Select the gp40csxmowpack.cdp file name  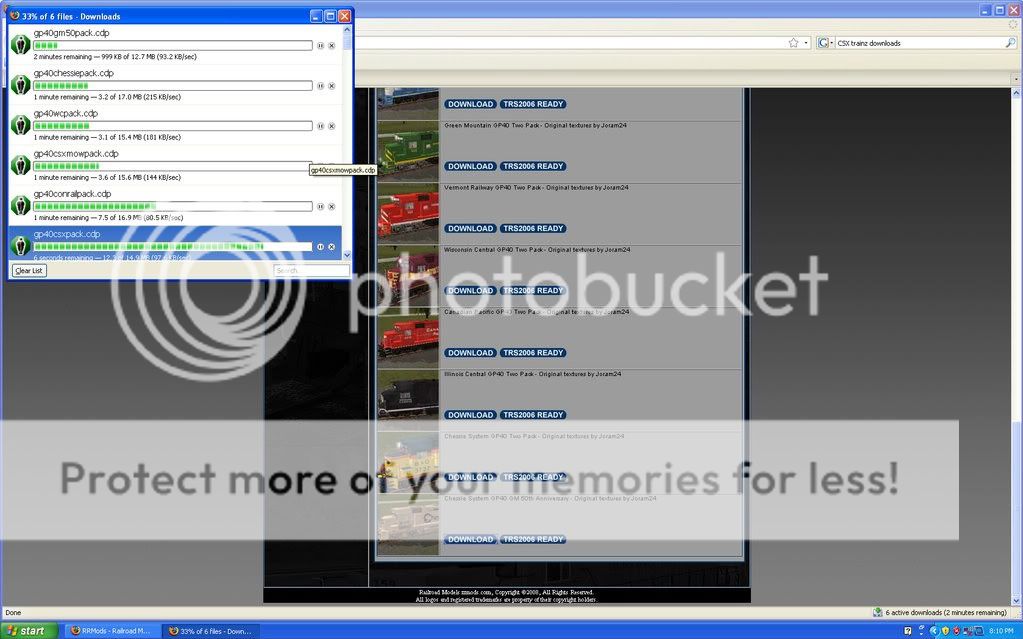tap(76, 154)
